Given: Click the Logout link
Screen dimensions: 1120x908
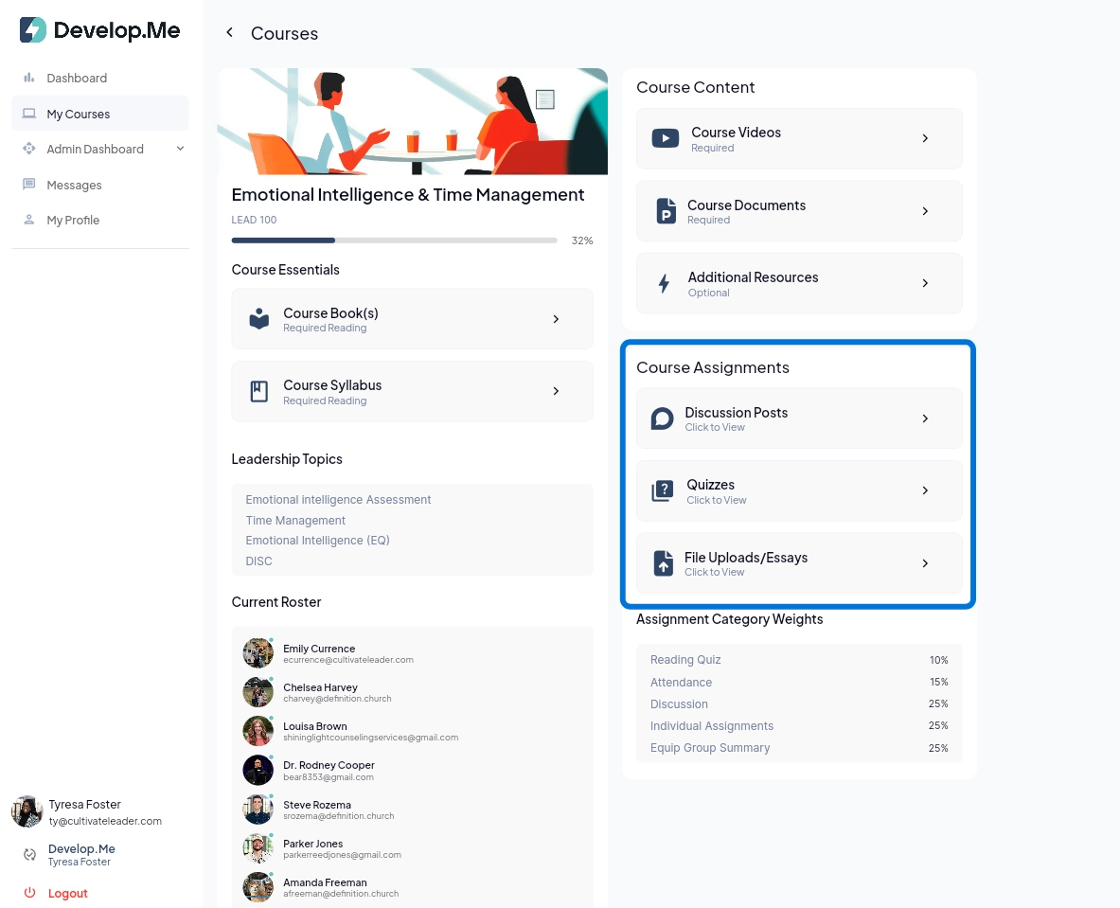Looking at the screenshot, I should point(67,893).
